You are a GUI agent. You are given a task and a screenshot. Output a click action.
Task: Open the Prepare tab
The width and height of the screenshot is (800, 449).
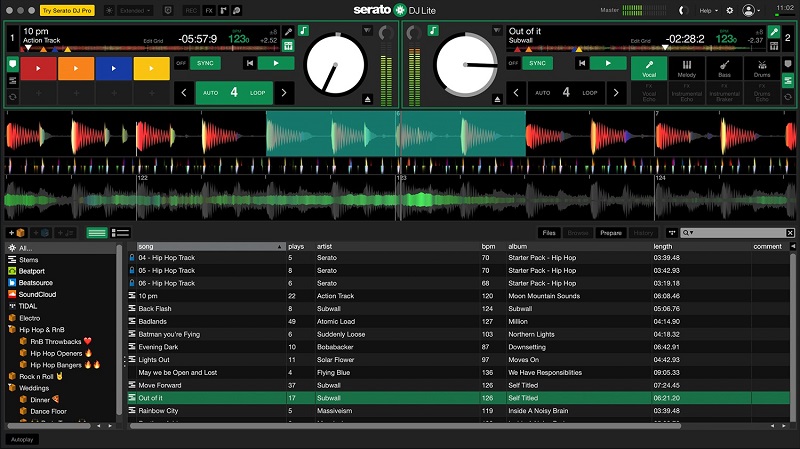tap(611, 233)
